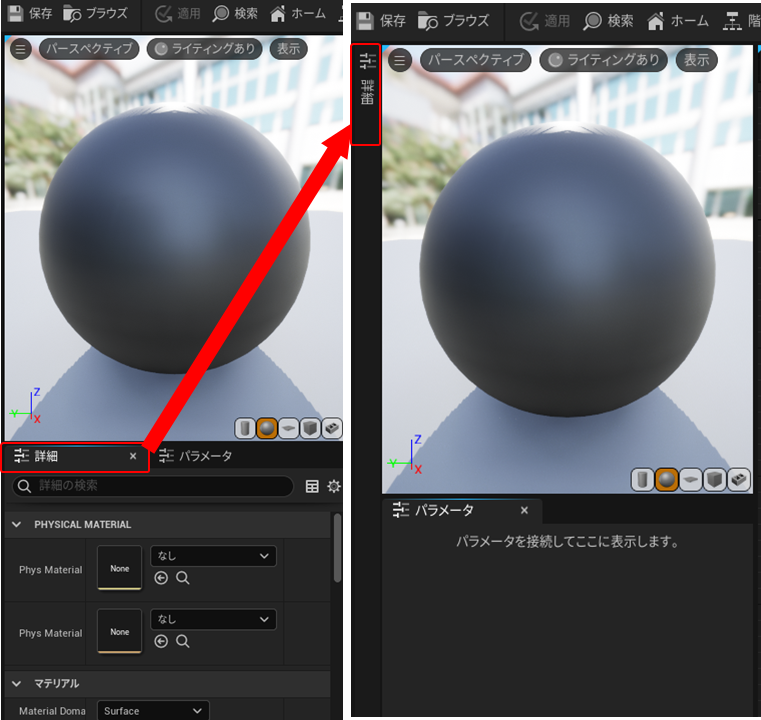The height and width of the screenshot is (720, 761).
Task: Open Browse (ブラウズ) in the left window
Action: coord(96,13)
